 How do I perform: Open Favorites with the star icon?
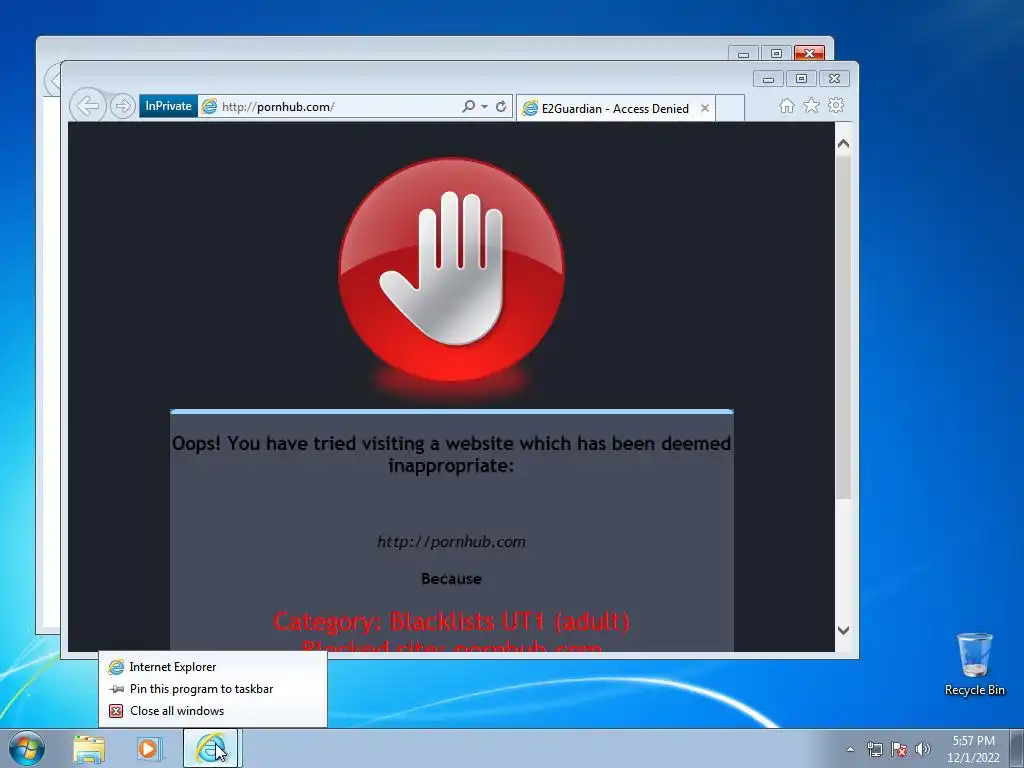pyautogui.click(x=811, y=106)
